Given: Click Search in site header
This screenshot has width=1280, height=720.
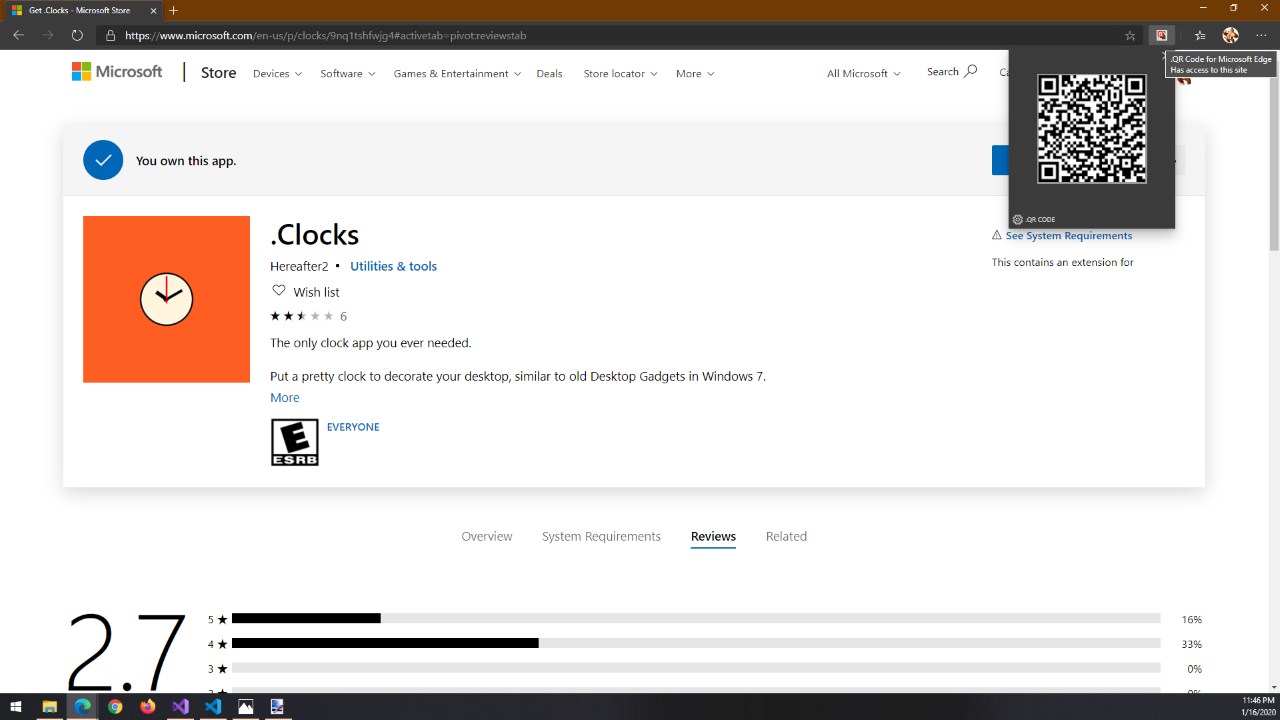Looking at the screenshot, I should coord(952,72).
